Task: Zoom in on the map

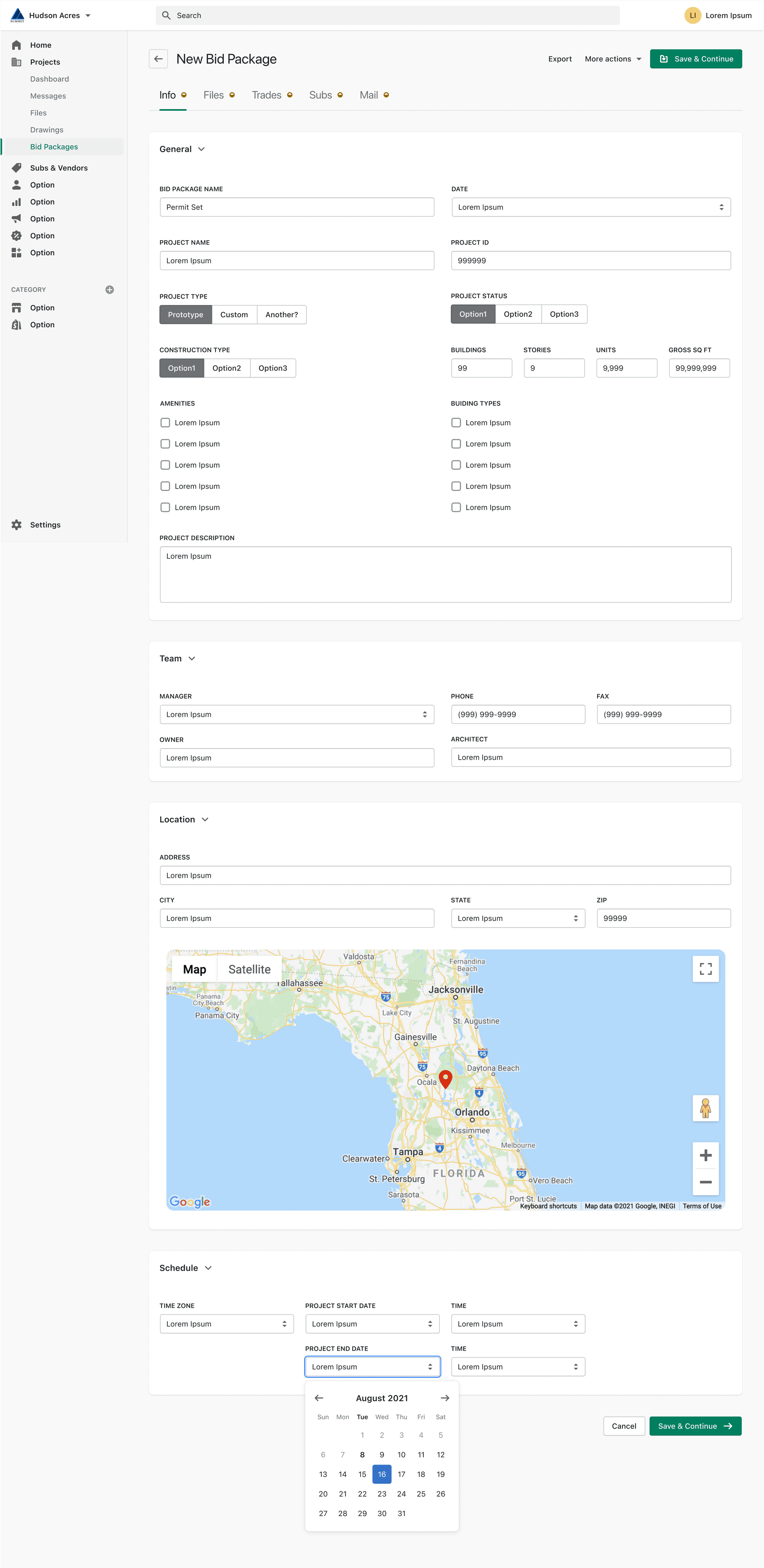Action: click(705, 1155)
